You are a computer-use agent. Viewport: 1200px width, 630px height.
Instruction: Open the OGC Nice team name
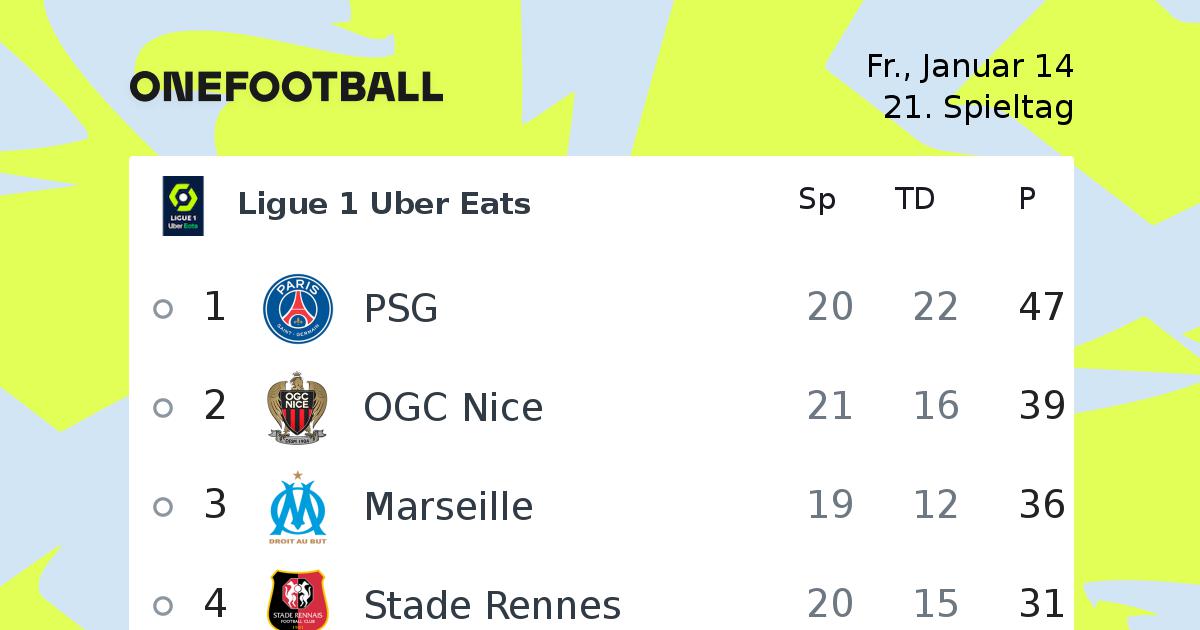pos(453,407)
